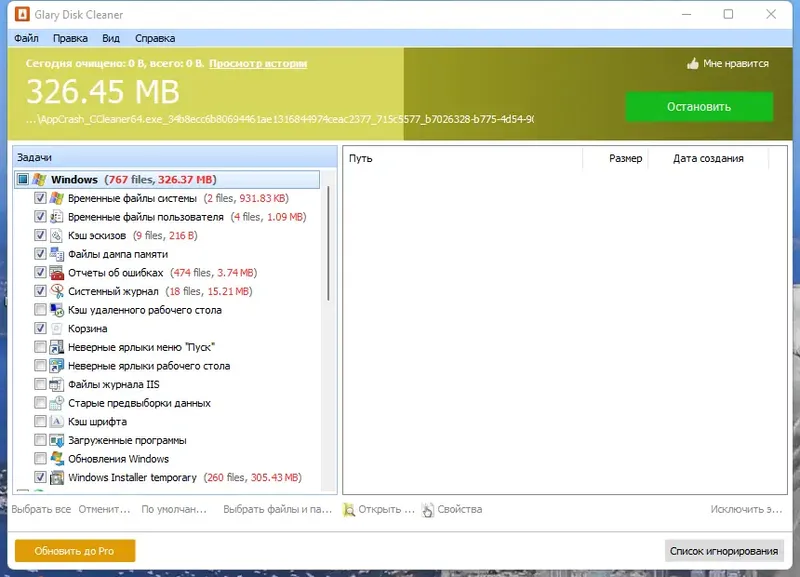Click the Неверные ярлыки рабочего стола icon
The image size is (800, 577).
coord(57,366)
